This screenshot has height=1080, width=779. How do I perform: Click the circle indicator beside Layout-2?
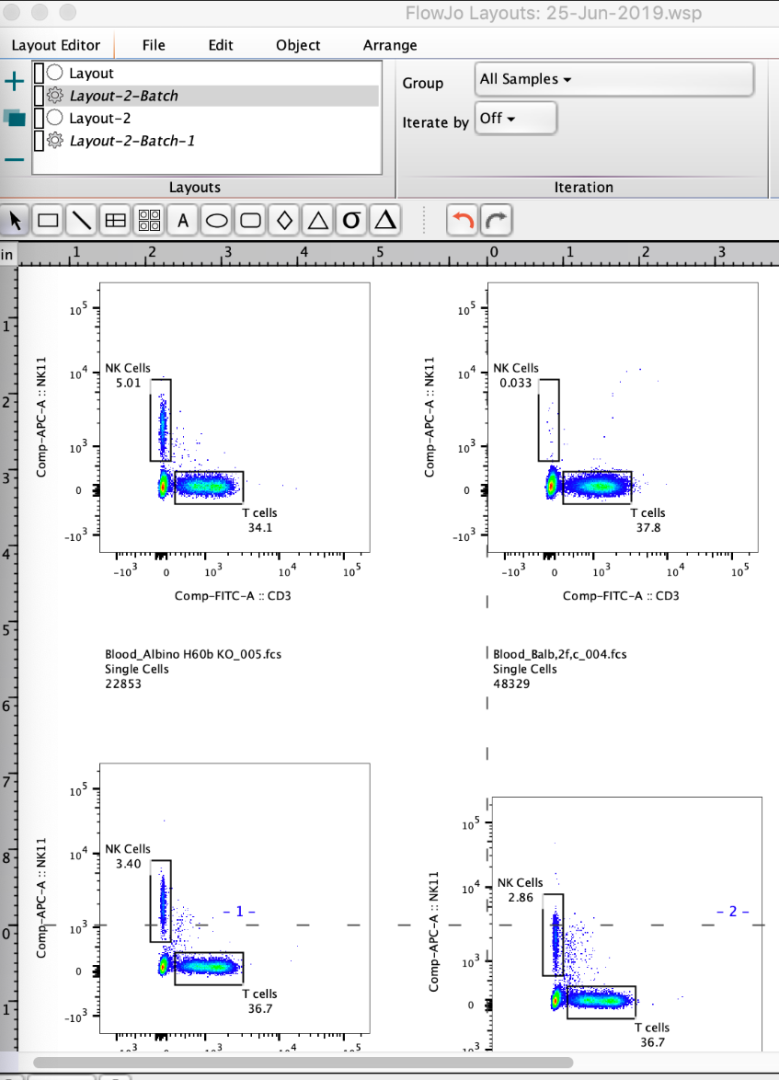(x=55, y=118)
